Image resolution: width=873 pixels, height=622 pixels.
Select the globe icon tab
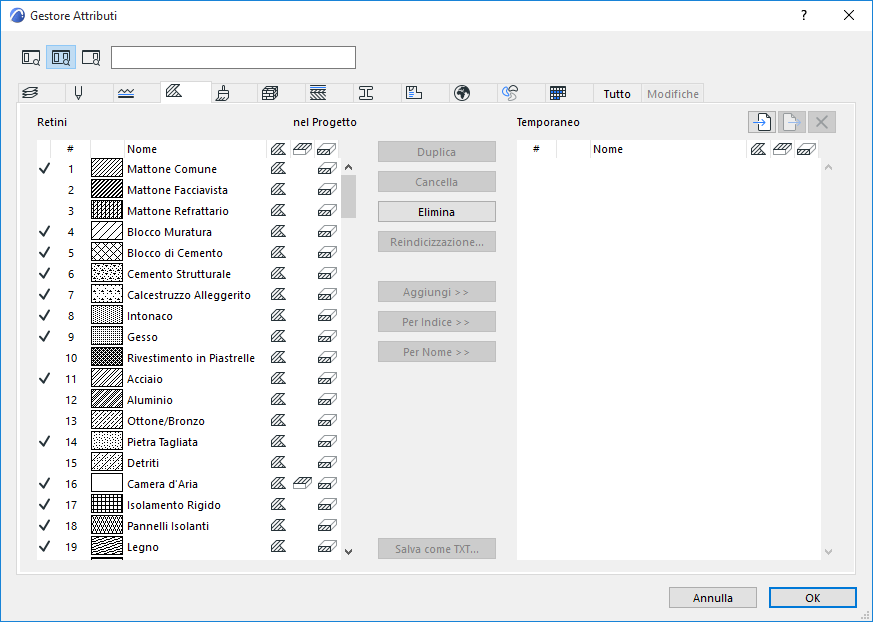tap(462, 93)
